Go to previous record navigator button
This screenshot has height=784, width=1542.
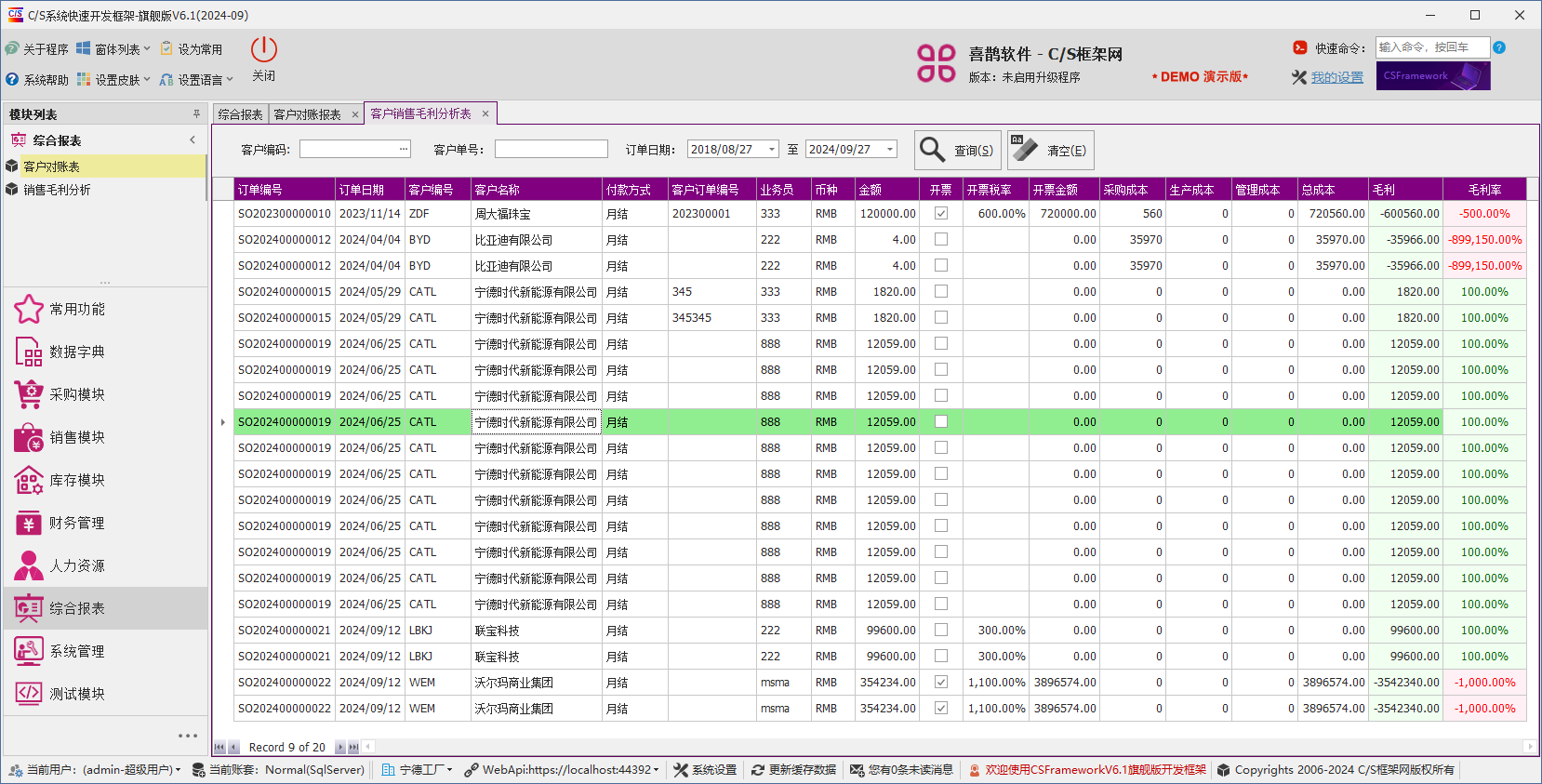[233, 747]
